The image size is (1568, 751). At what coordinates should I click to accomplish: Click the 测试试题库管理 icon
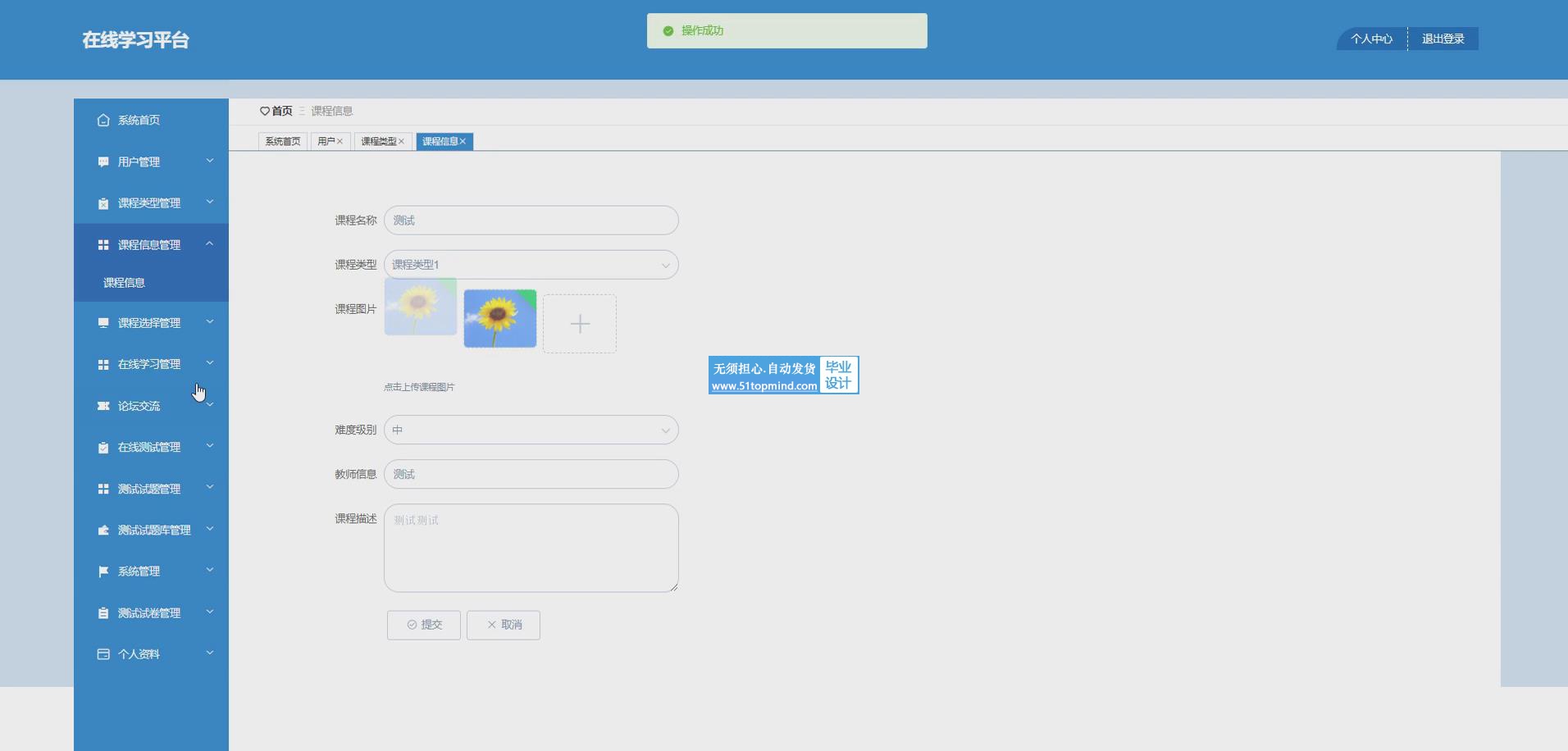pos(103,530)
